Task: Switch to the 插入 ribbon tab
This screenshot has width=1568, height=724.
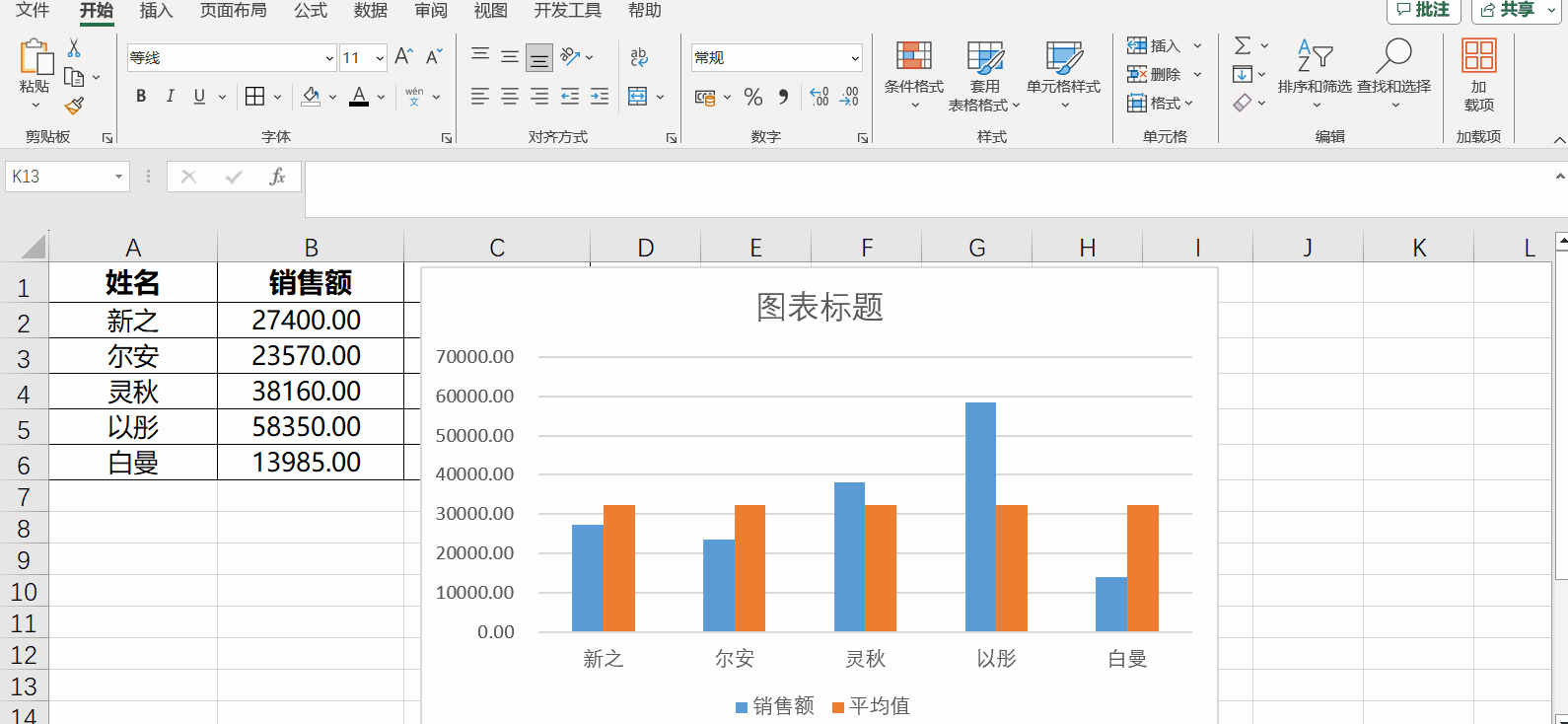Action: tap(156, 11)
